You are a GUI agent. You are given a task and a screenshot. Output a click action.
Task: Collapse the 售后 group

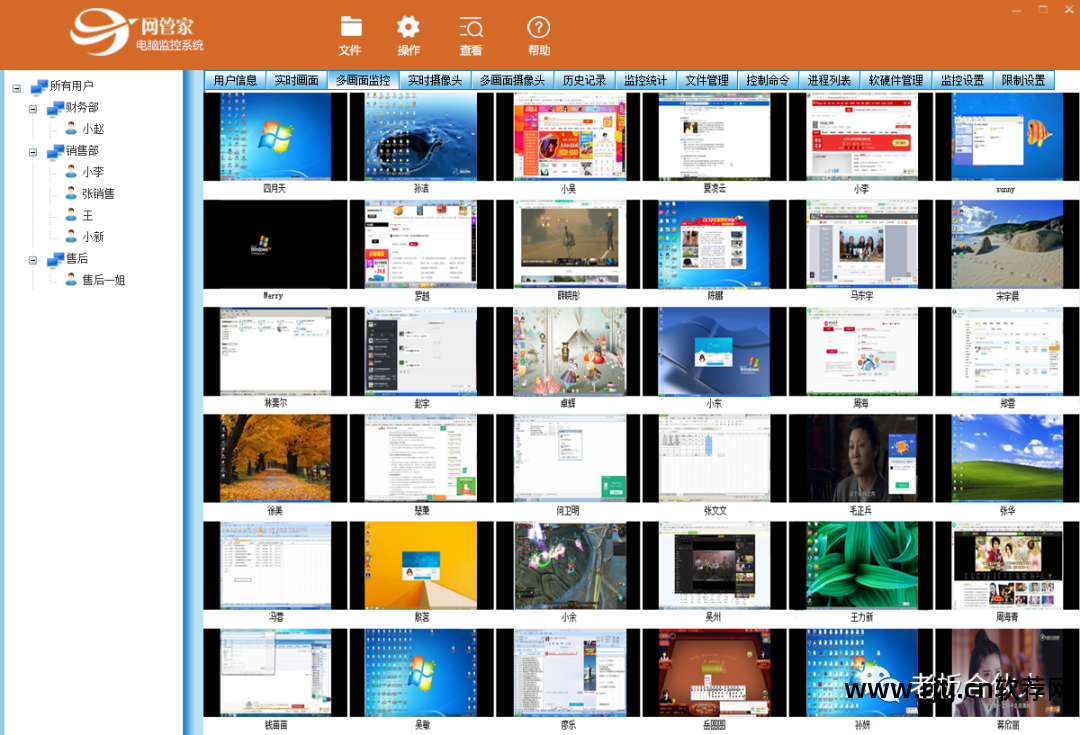click(x=32, y=260)
